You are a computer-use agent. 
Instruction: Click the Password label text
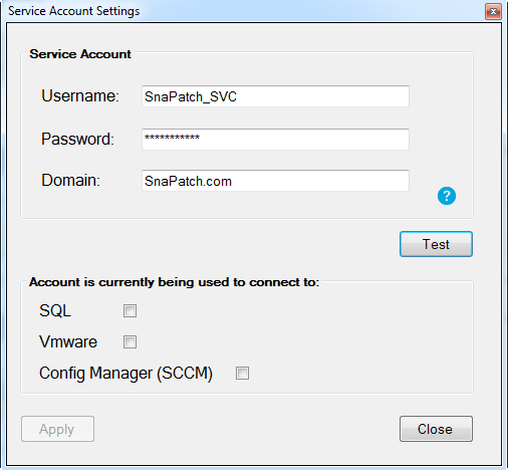pyautogui.click(x=78, y=139)
